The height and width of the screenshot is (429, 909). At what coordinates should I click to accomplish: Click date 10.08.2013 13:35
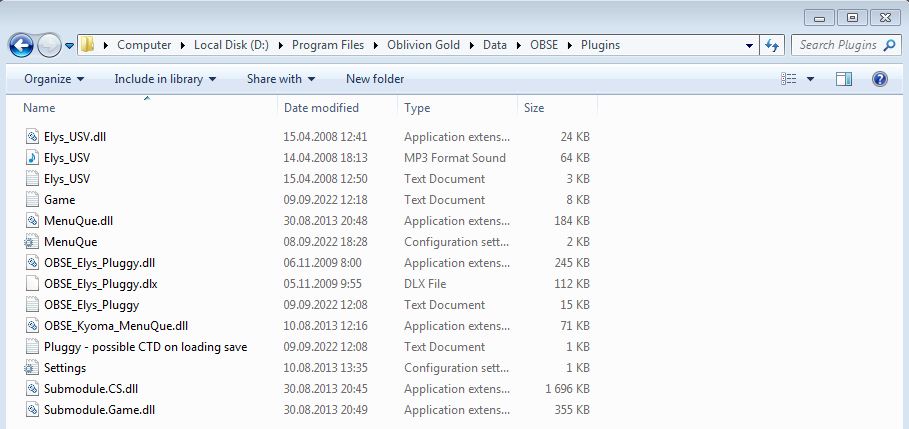coord(325,368)
